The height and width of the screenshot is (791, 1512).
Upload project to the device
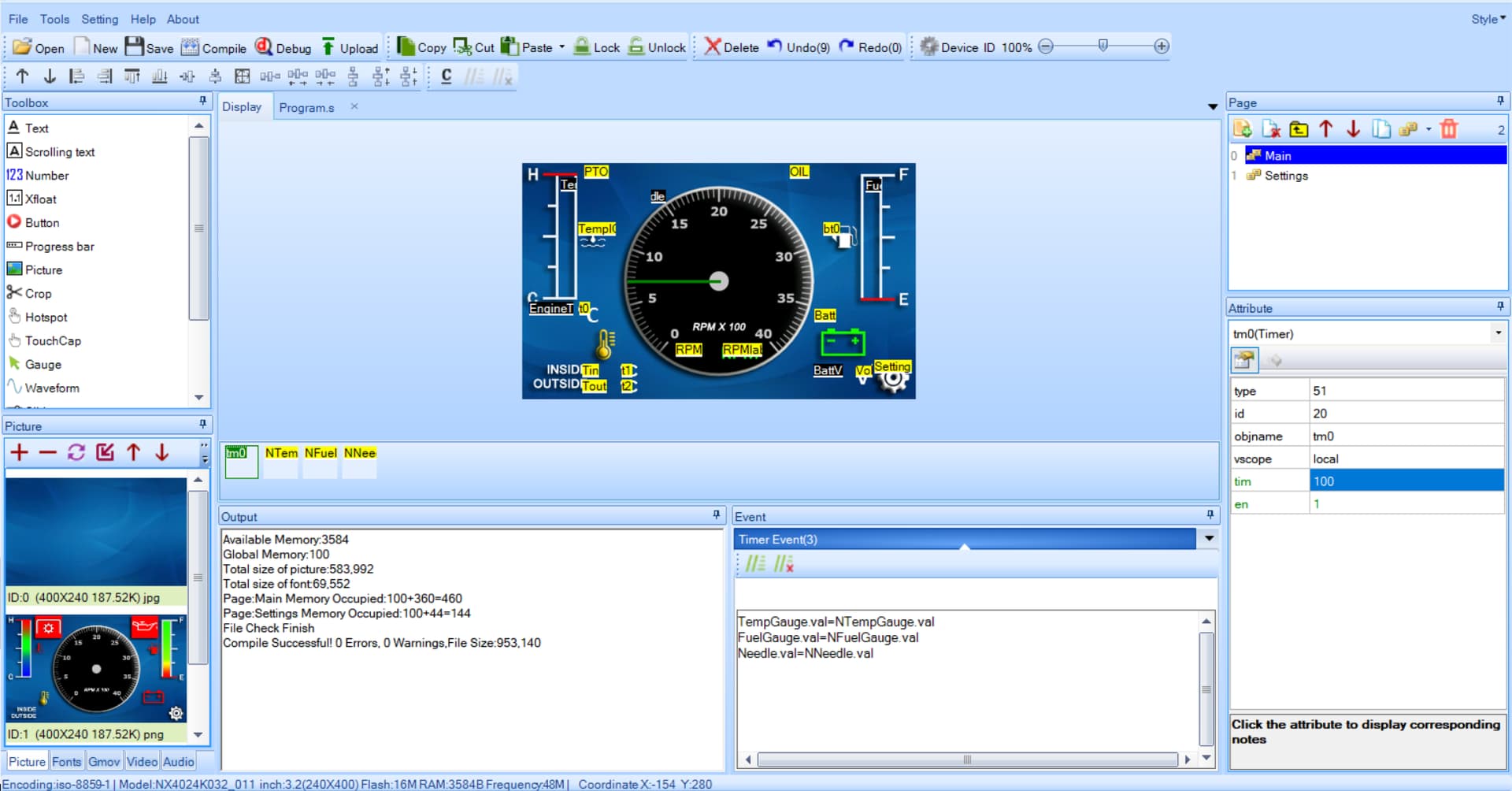pos(350,47)
